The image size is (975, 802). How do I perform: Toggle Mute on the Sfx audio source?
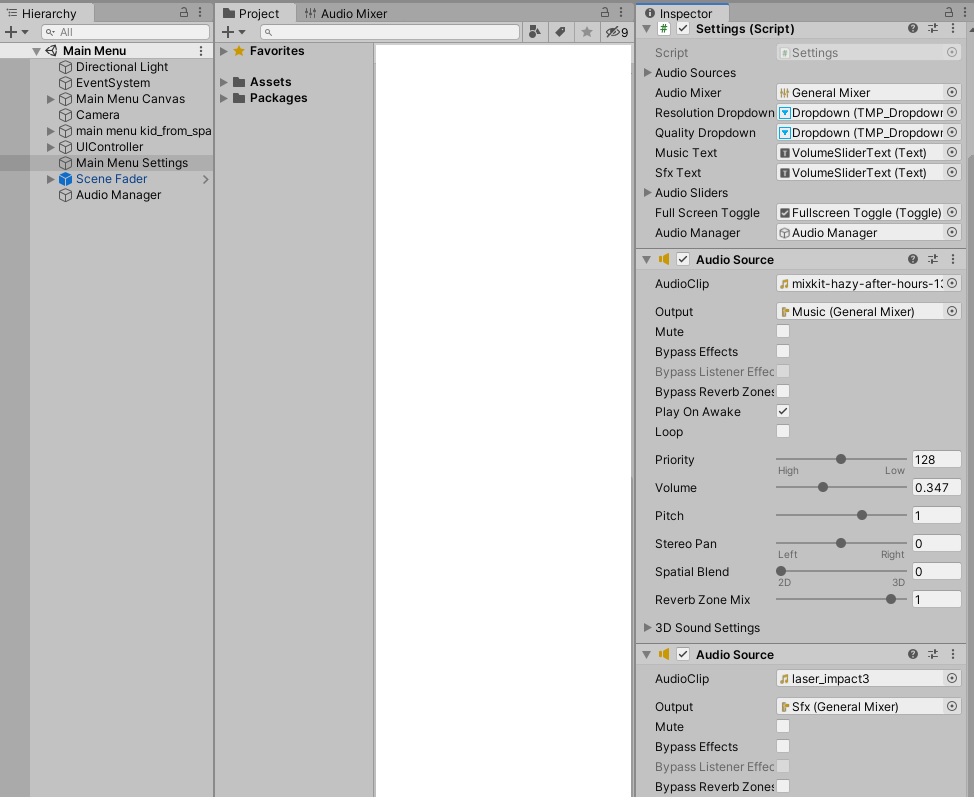(x=783, y=726)
